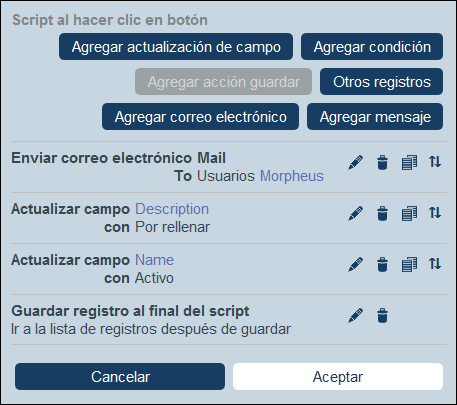
Task: Delete the Actualizar campo Description action
Action: [x=382, y=214]
